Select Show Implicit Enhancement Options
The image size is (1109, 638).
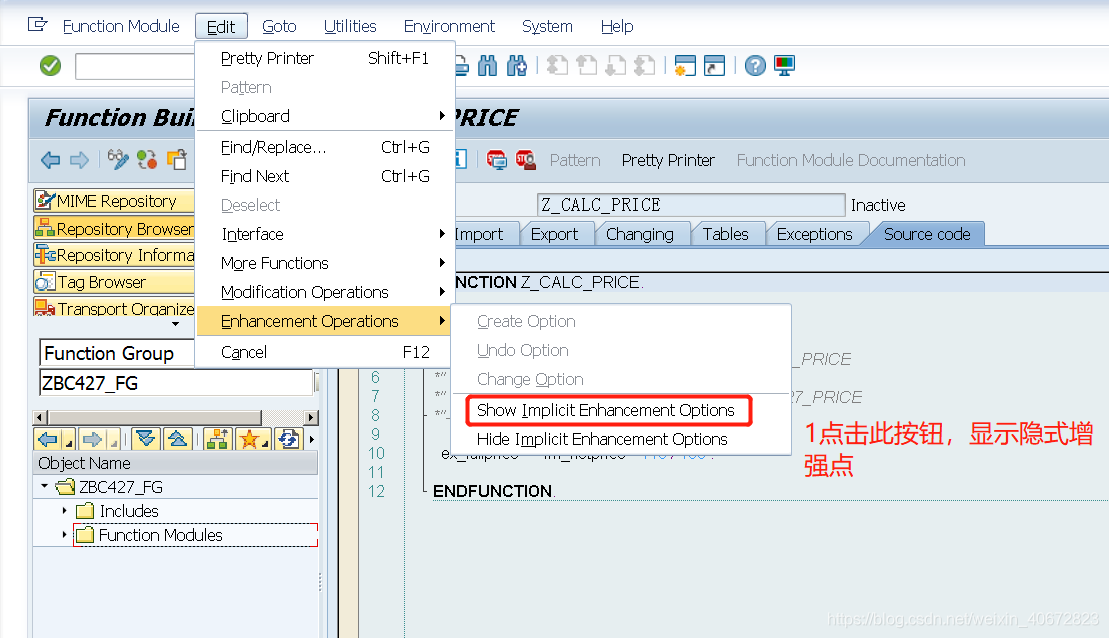[x=606, y=410]
